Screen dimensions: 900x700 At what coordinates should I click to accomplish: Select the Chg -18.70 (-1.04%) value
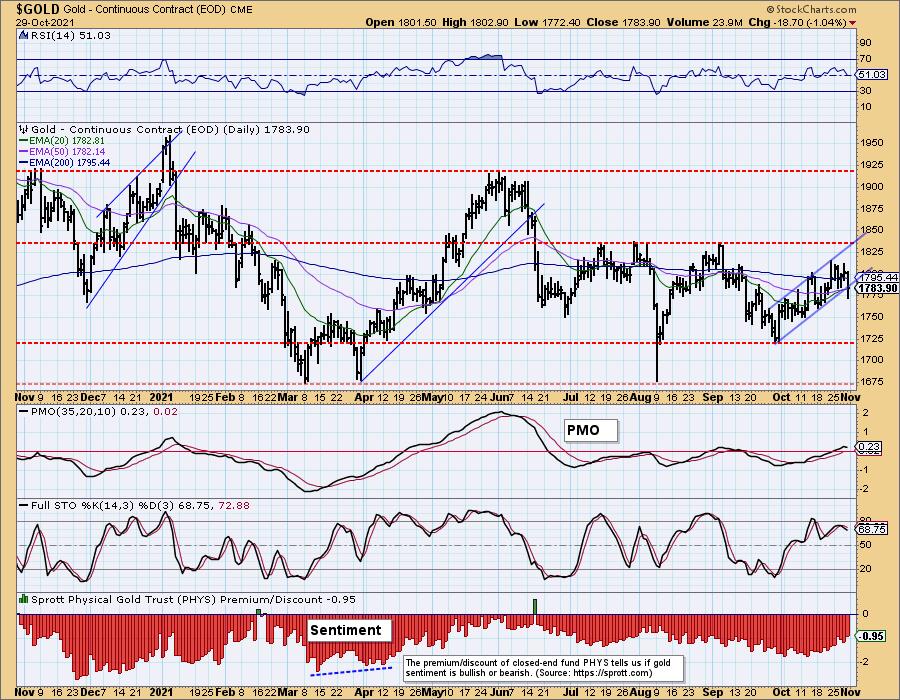point(798,22)
